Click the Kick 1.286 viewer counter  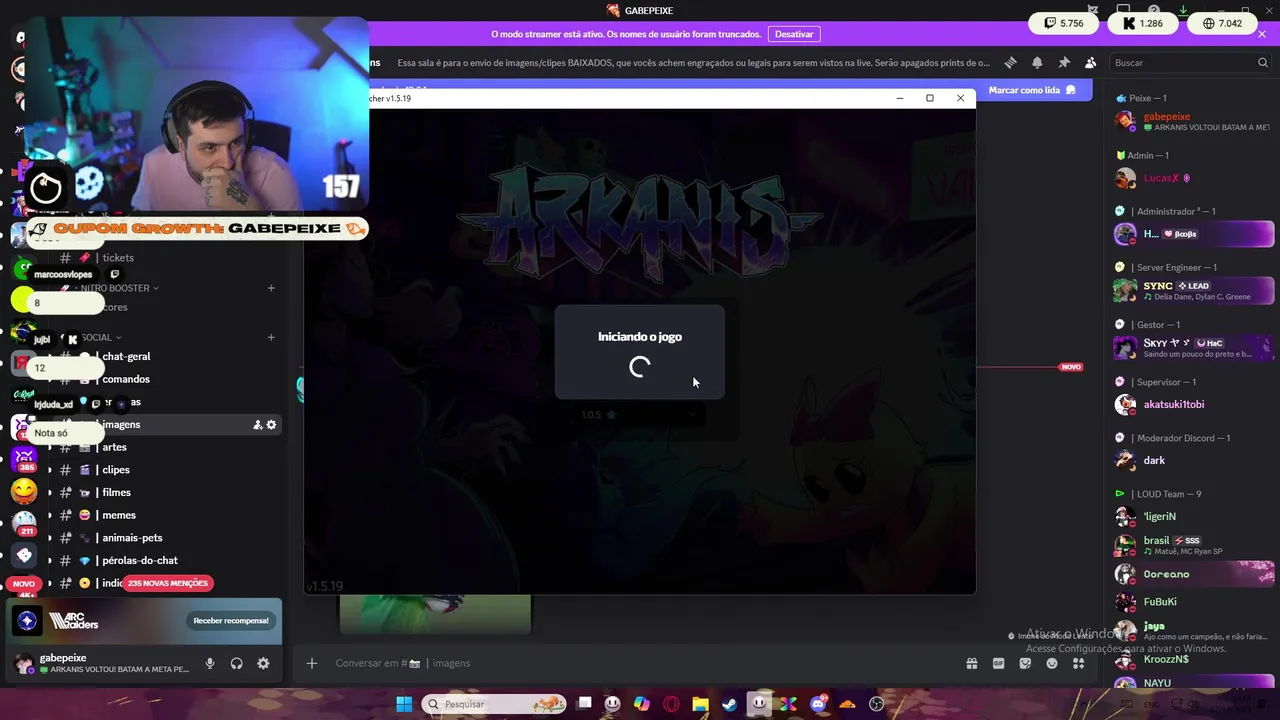(1143, 23)
